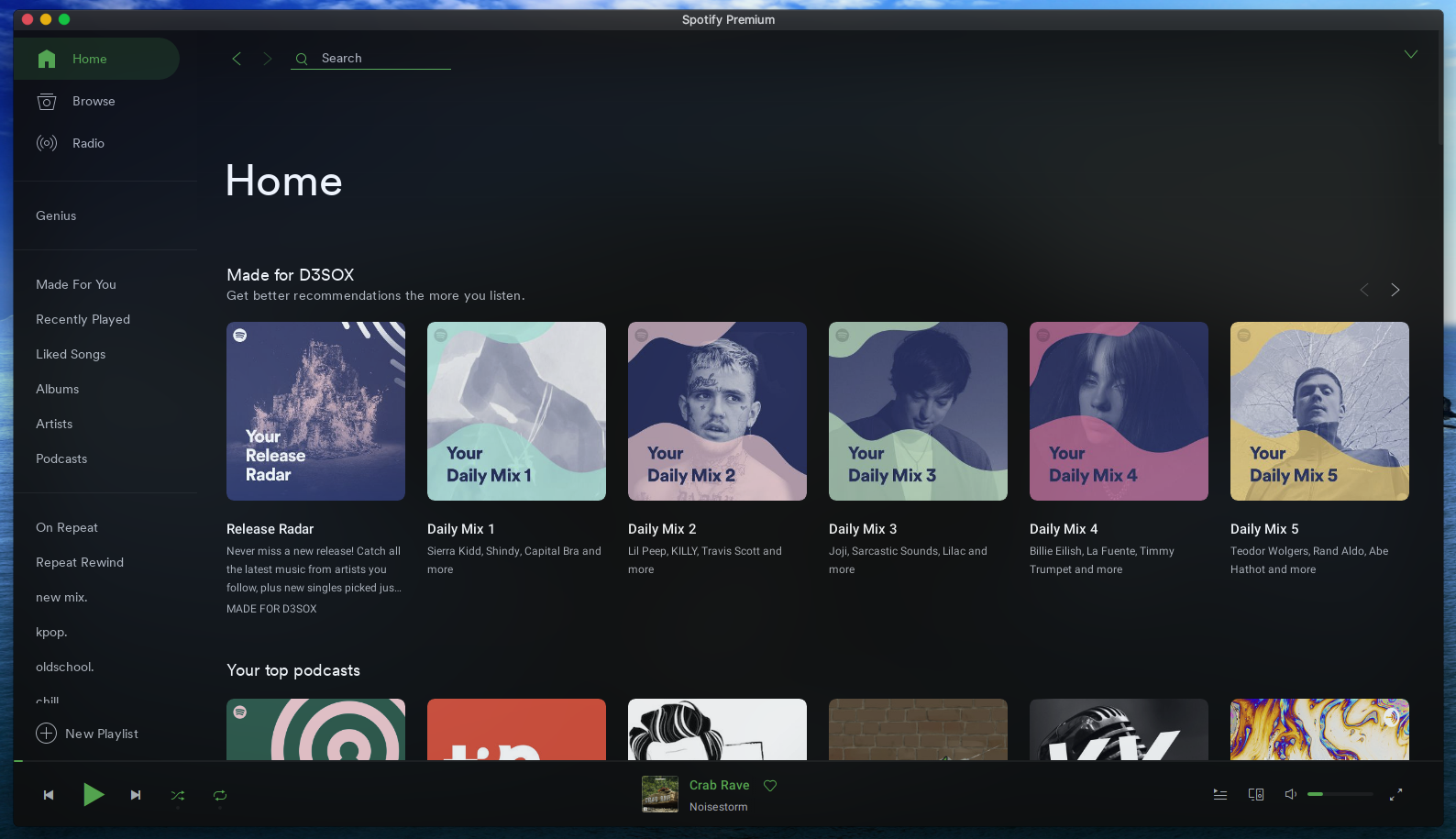
Task: Open the Daily Mix 4 cover
Action: click(1119, 411)
